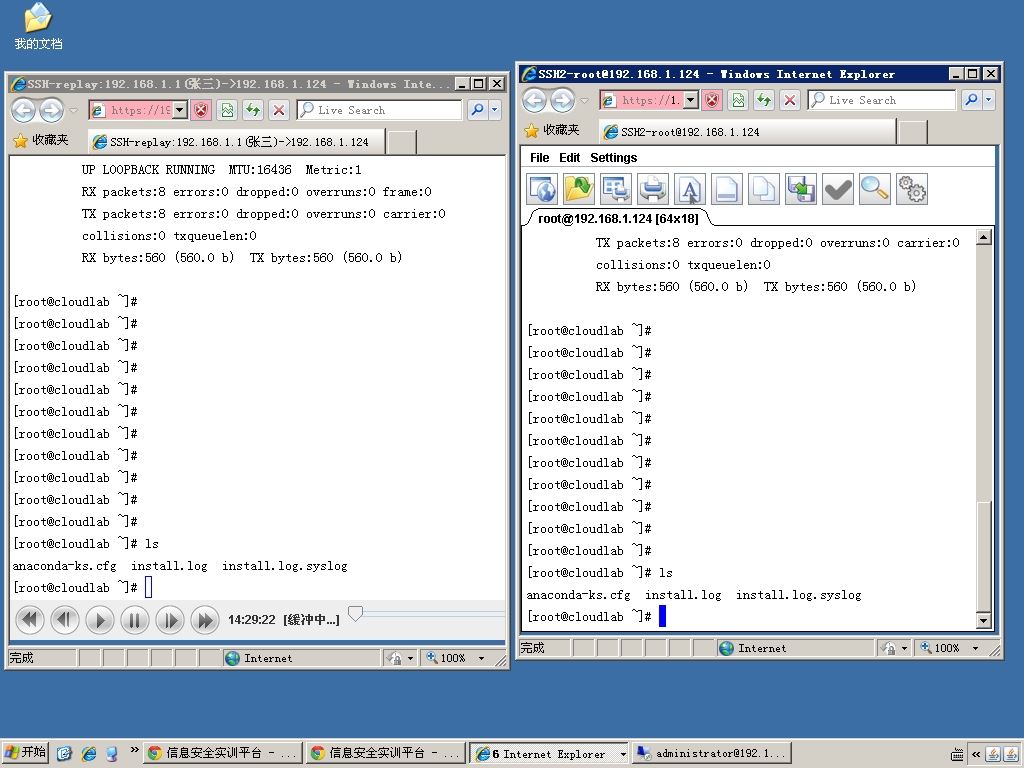The width and height of the screenshot is (1024, 768).
Task: Click the Live Search box in SSH-replay window
Action: (380, 110)
